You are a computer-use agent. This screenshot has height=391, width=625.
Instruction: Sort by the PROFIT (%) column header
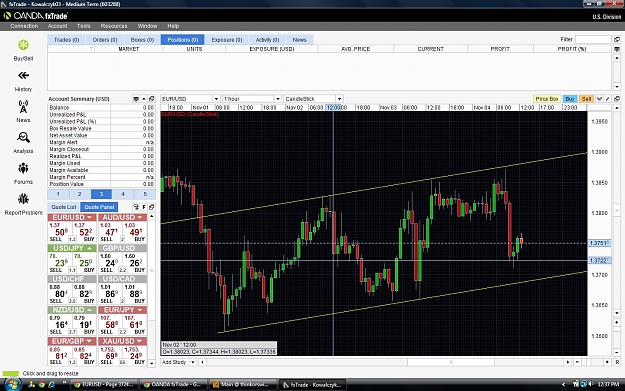pos(572,49)
